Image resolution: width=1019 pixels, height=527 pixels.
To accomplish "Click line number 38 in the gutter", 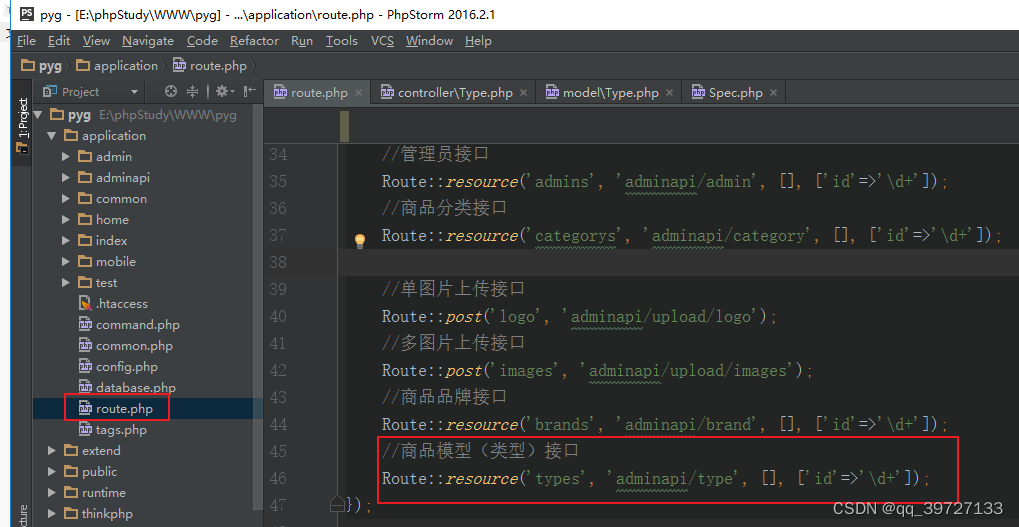I will coord(278,262).
